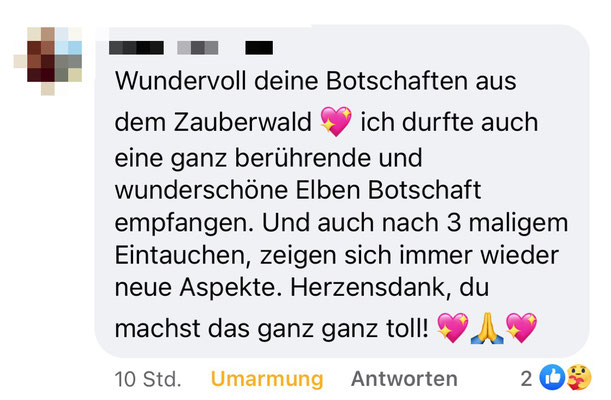
Task: Click the last black redacted name block
Action: [x=259, y=48]
